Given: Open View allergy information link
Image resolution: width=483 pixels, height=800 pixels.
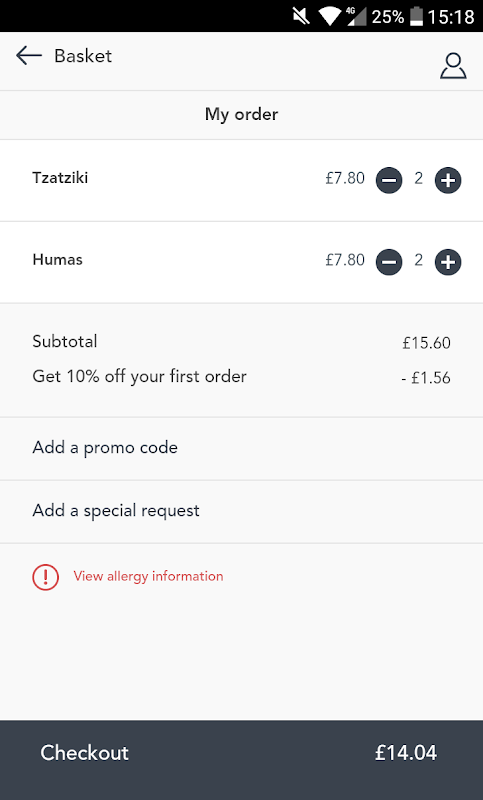Looking at the screenshot, I should [x=148, y=576].
